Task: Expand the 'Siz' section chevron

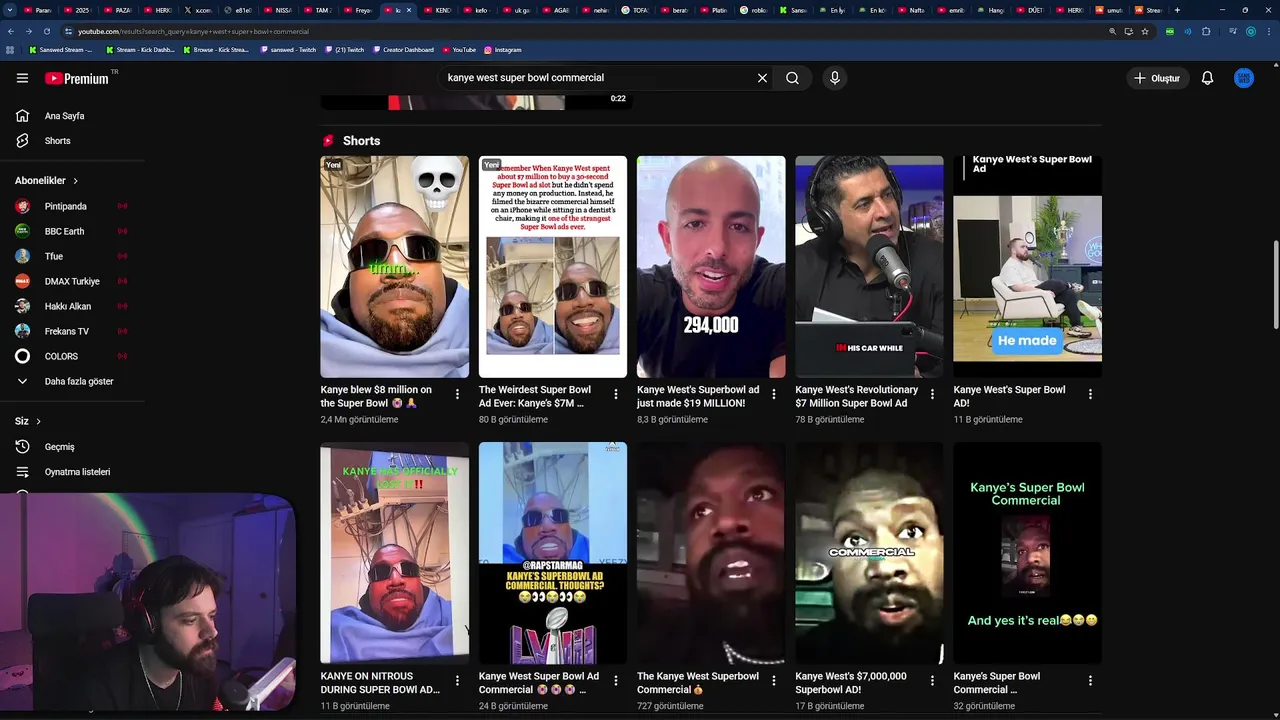Action: point(38,421)
